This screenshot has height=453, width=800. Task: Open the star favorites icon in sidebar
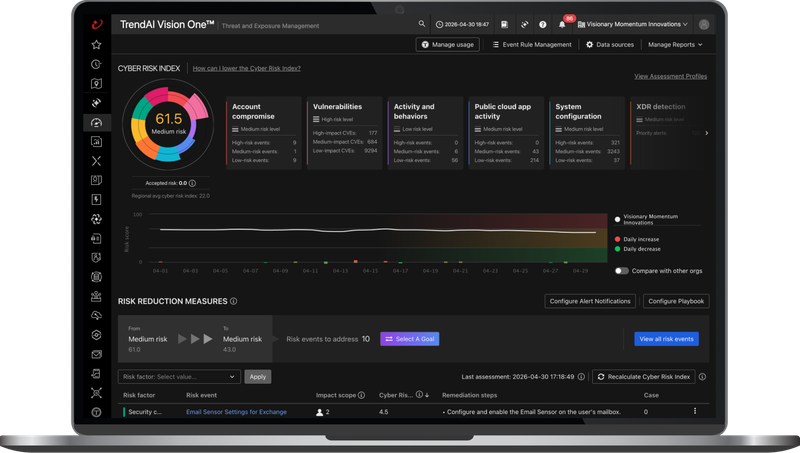pos(96,45)
